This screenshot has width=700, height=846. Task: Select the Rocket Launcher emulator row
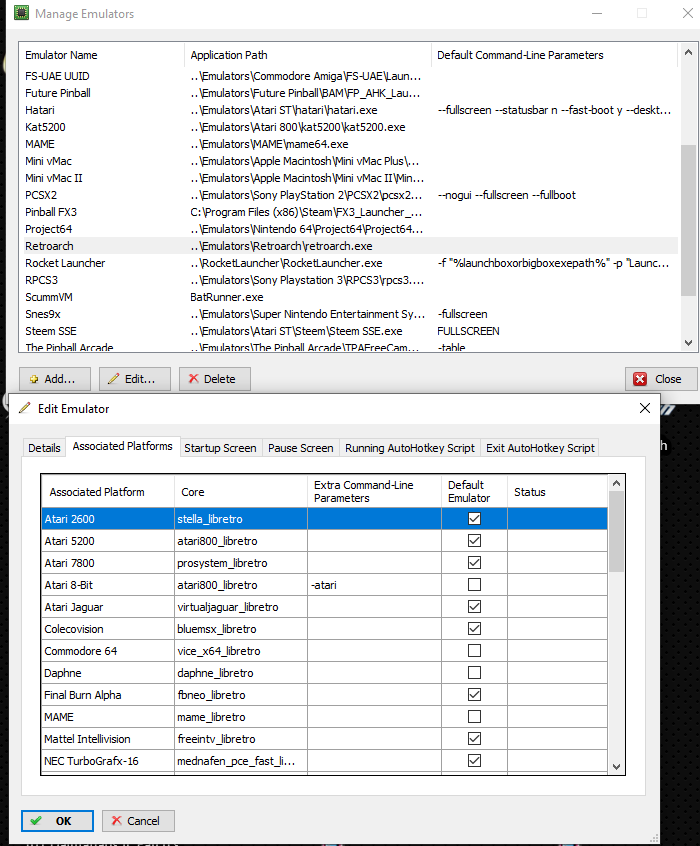pyautogui.click(x=351, y=263)
